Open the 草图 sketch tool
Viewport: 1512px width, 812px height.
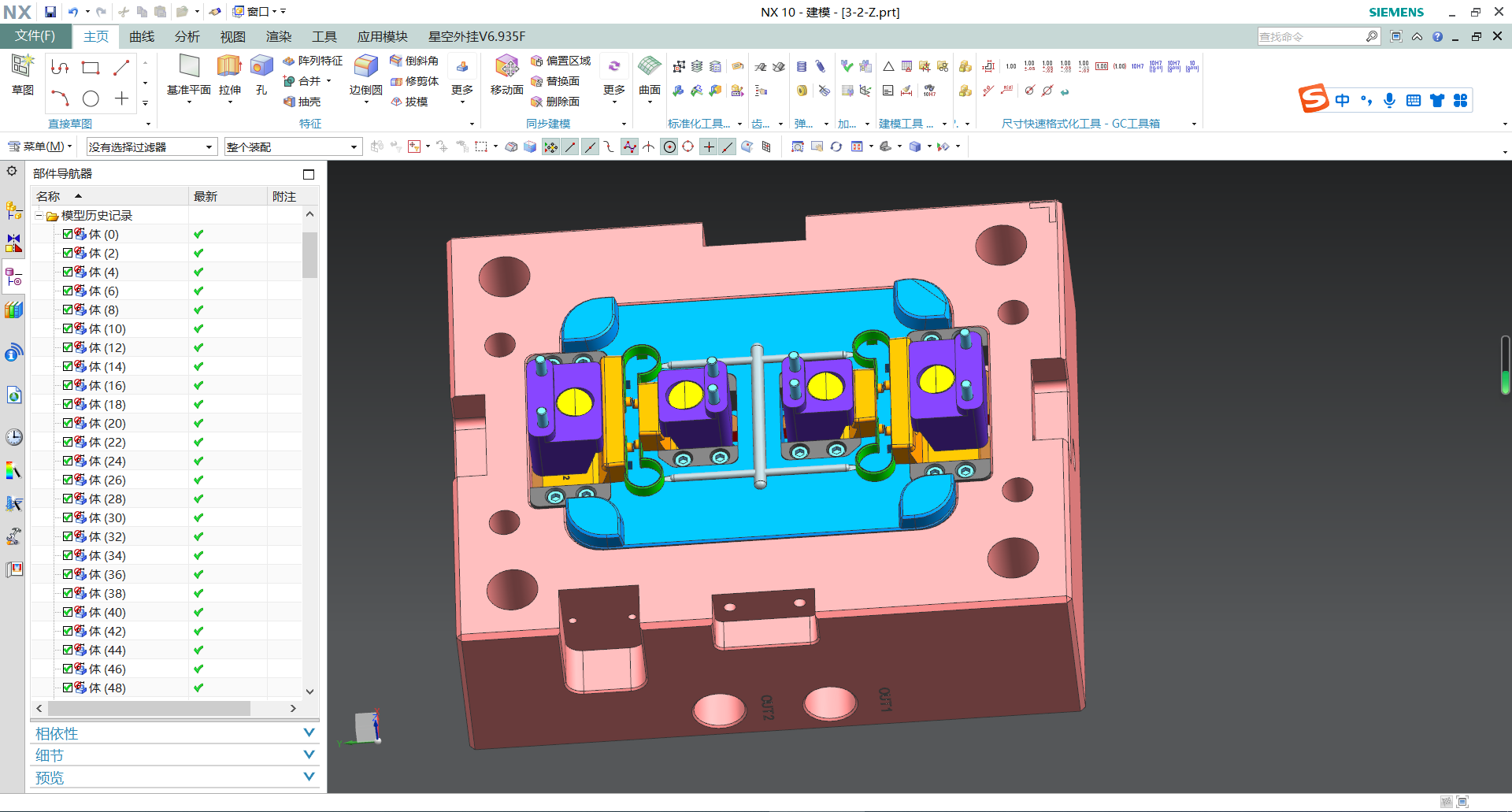tap(22, 67)
